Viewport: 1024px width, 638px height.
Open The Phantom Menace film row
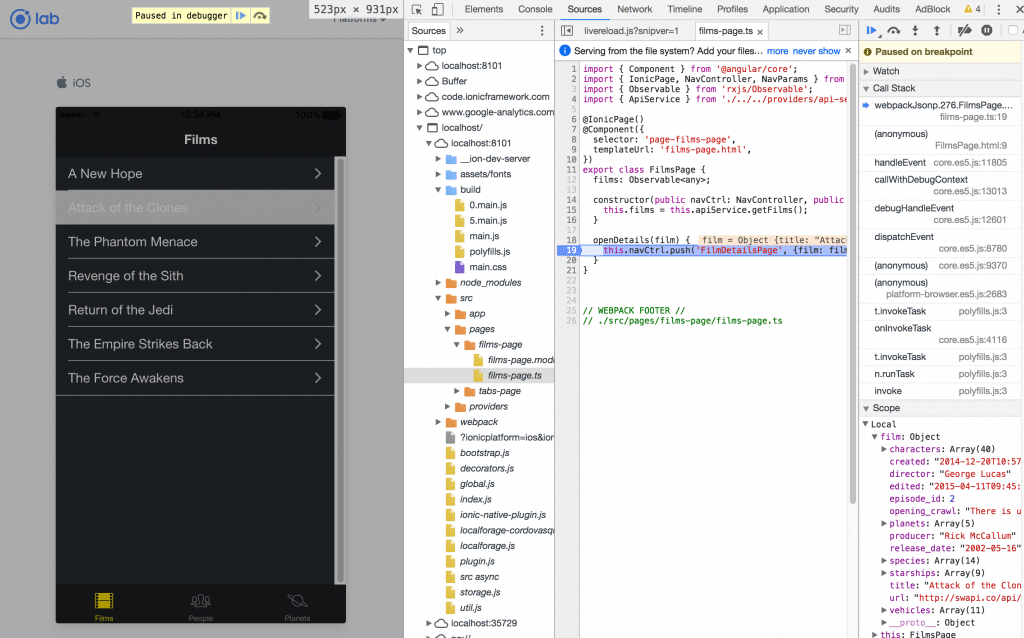[195, 242]
